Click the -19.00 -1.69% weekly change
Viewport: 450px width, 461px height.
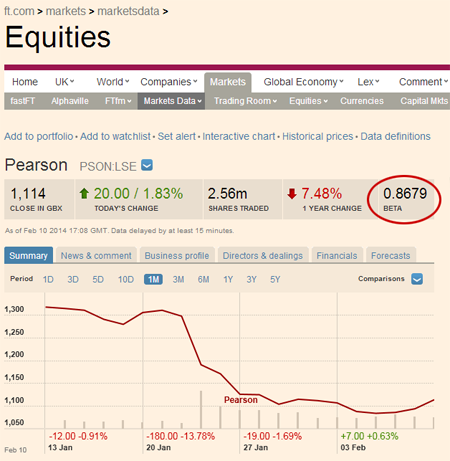(x=273, y=436)
